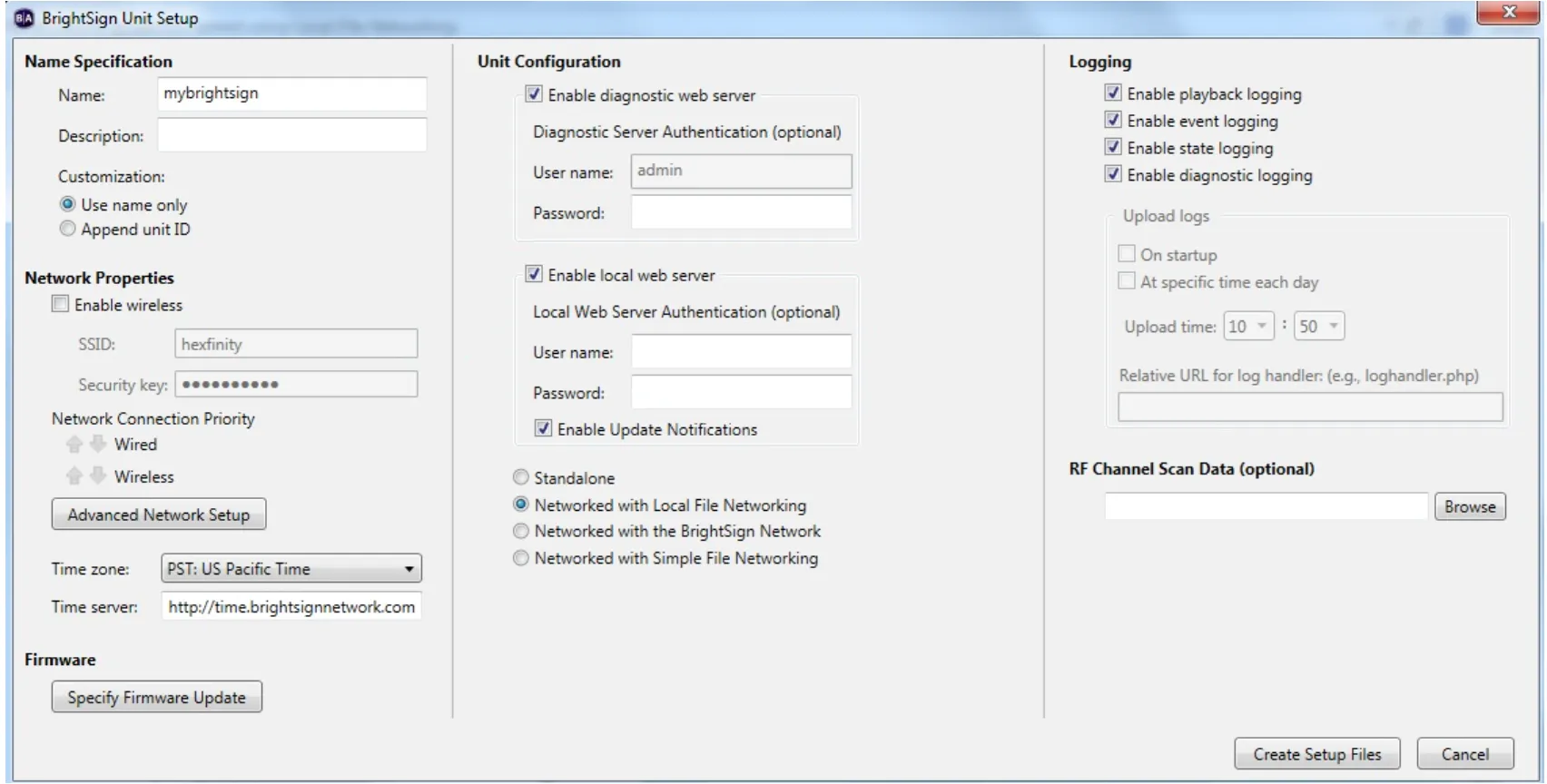
Task: Click diagnostic server Password field
Action: [742, 212]
